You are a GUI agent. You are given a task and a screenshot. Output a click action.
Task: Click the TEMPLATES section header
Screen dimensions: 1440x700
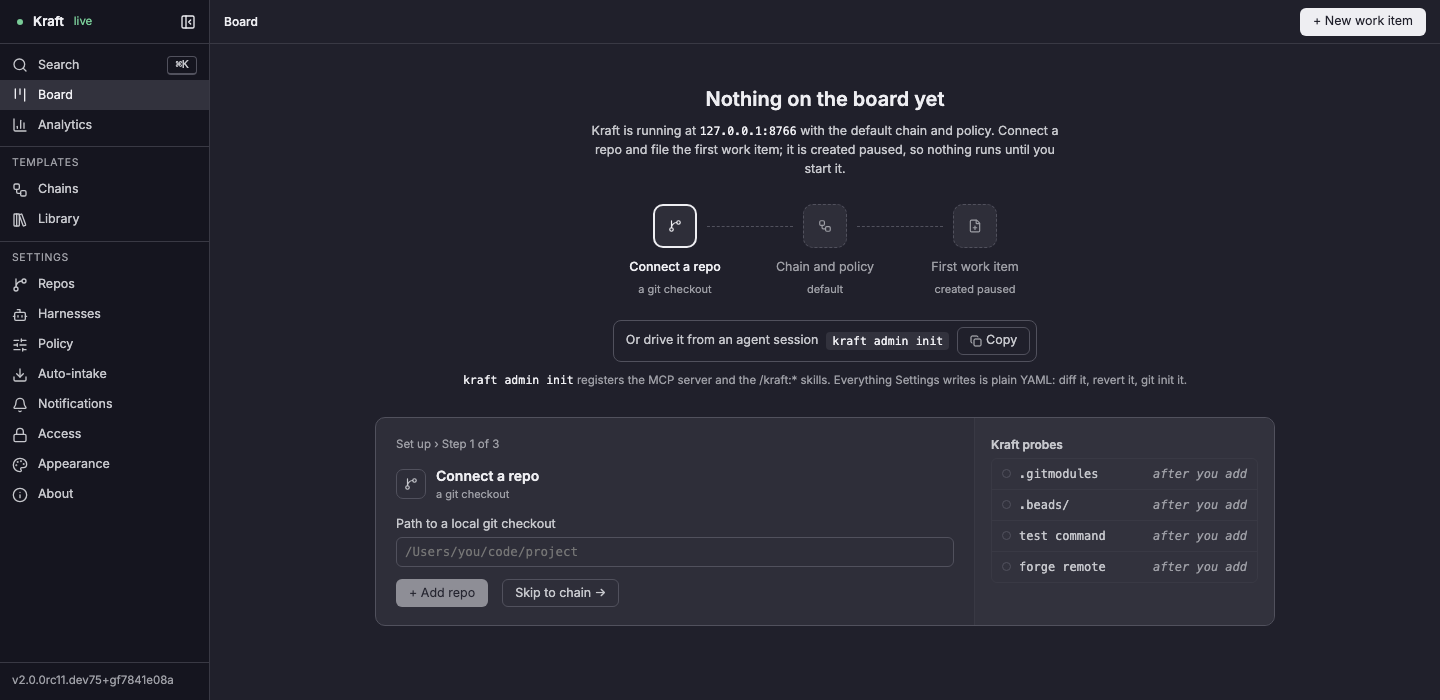click(x=45, y=162)
